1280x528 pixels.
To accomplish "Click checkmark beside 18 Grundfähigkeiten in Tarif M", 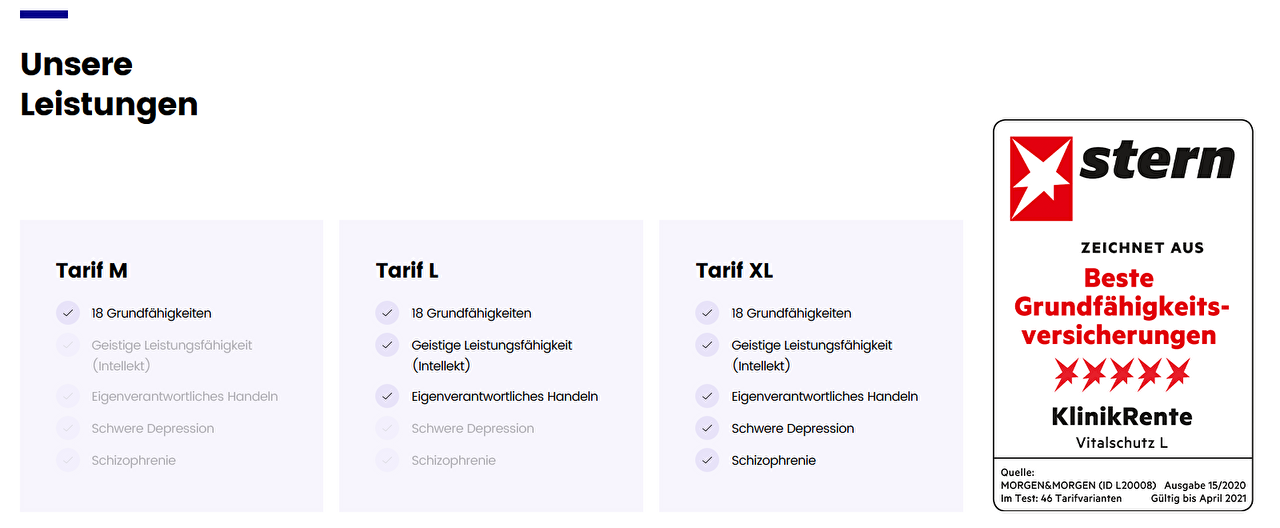I will coord(68,313).
